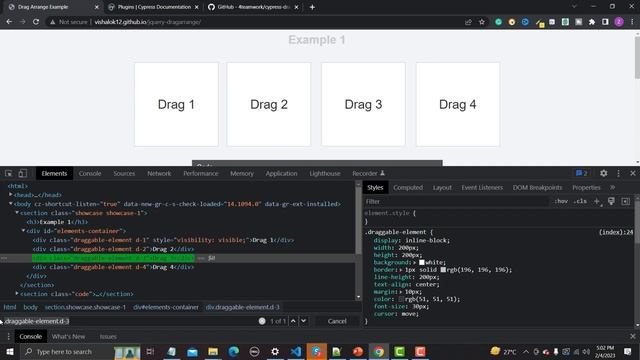The height and width of the screenshot is (360, 640).
Task: Collapse the body element node
Action: point(11,204)
